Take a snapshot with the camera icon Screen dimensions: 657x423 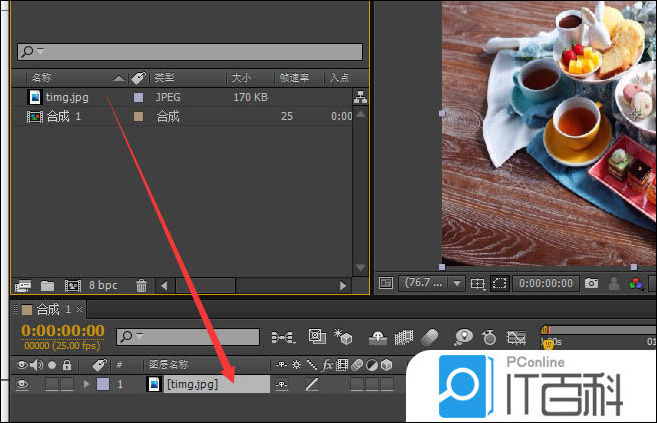pyautogui.click(x=592, y=284)
